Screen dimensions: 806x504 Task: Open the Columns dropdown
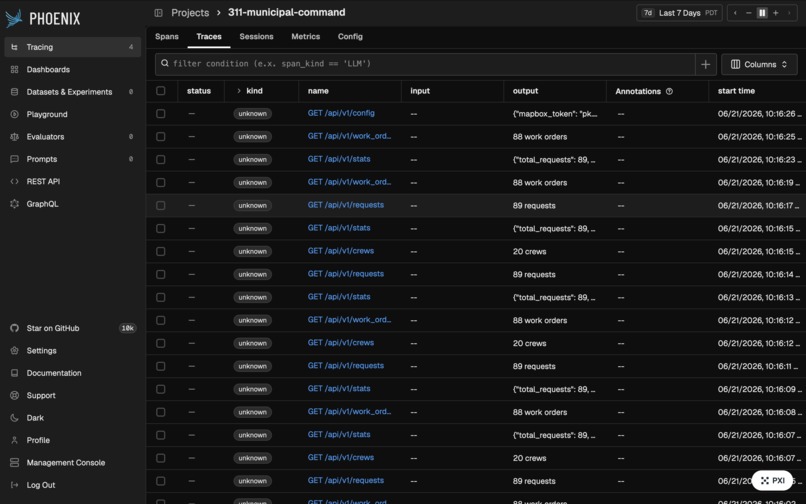pyautogui.click(x=759, y=64)
